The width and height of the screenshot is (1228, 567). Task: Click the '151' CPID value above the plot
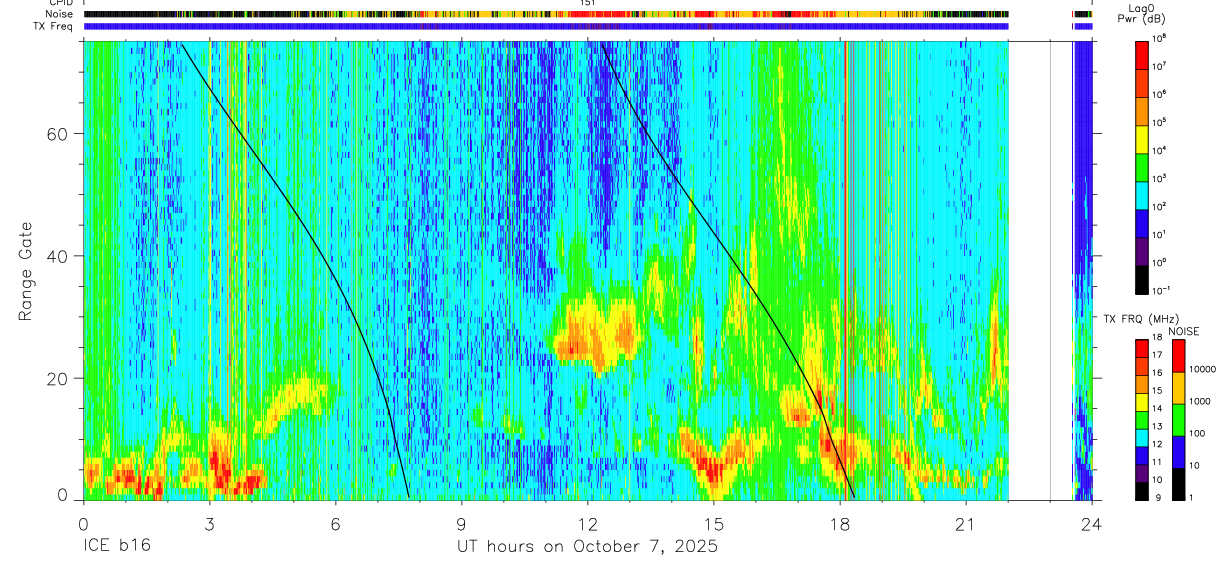(588, 3)
